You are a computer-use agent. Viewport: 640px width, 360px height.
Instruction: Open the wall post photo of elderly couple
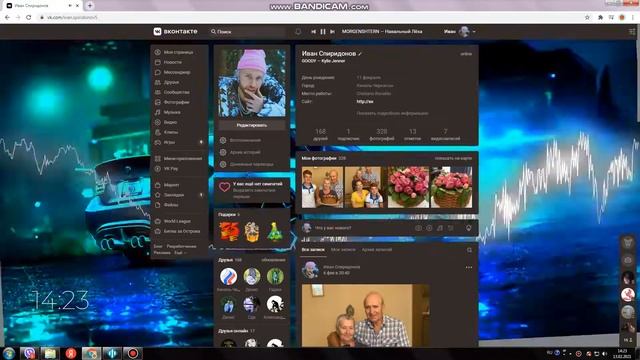(366, 316)
